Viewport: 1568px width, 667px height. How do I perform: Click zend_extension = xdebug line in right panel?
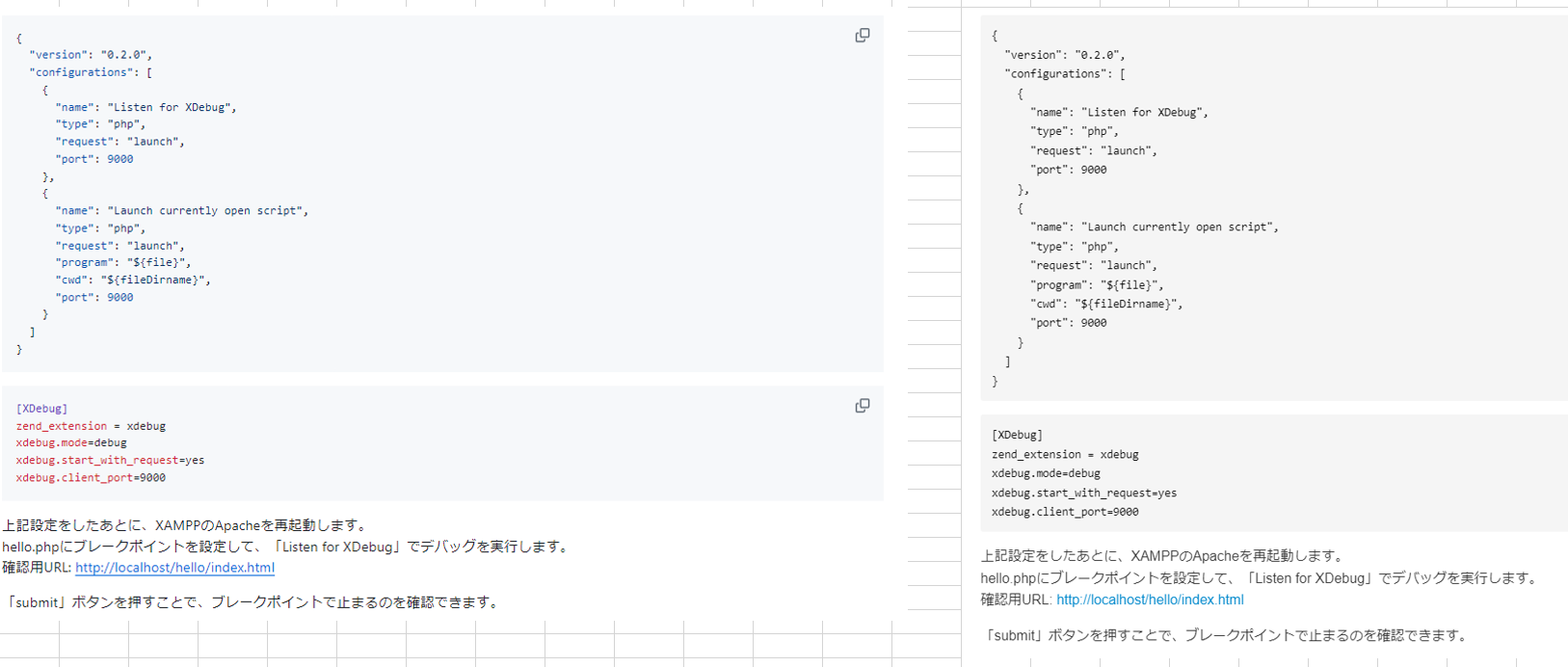coord(1065,455)
